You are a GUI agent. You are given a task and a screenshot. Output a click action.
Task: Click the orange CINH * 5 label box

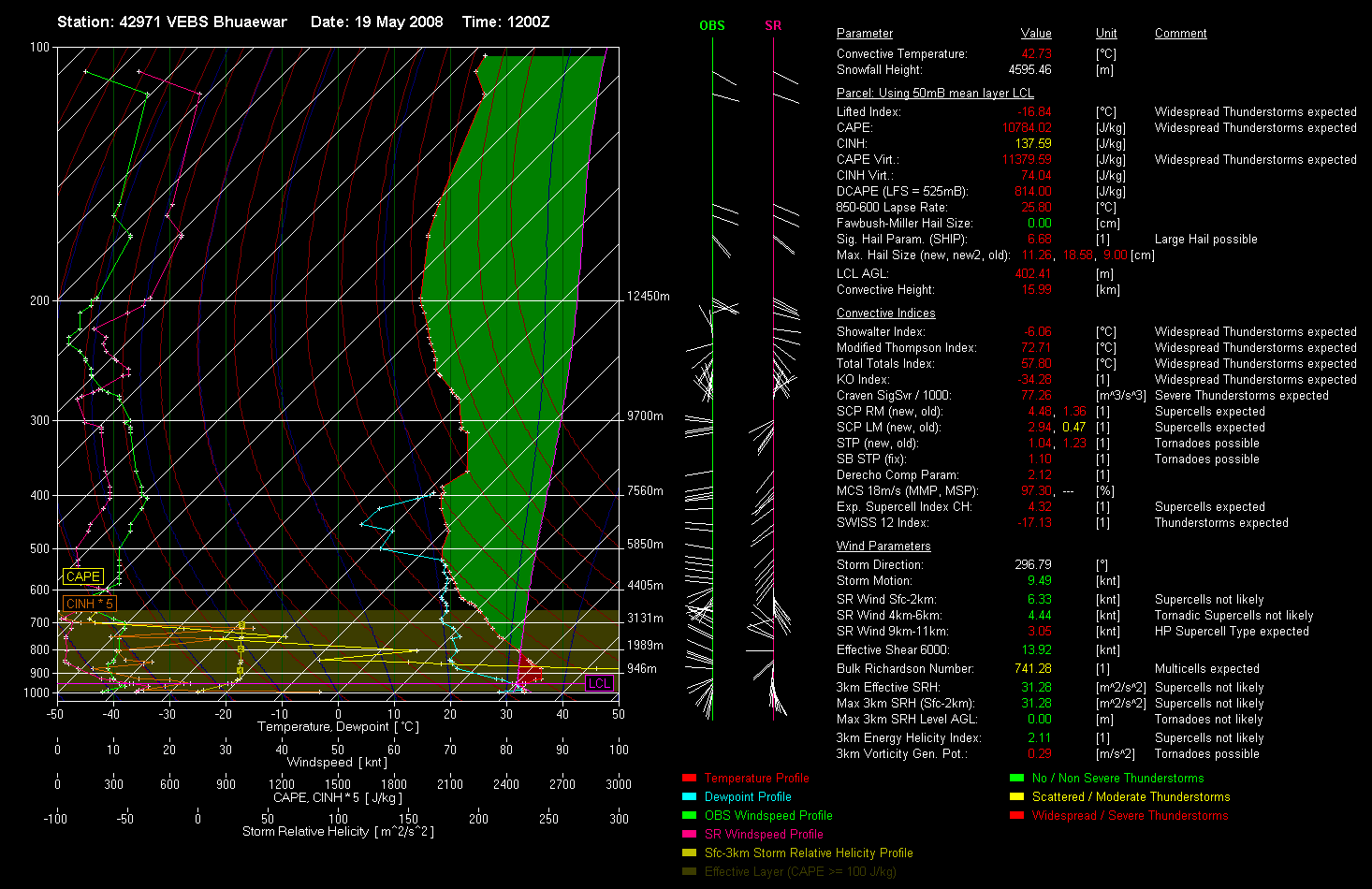coord(89,604)
